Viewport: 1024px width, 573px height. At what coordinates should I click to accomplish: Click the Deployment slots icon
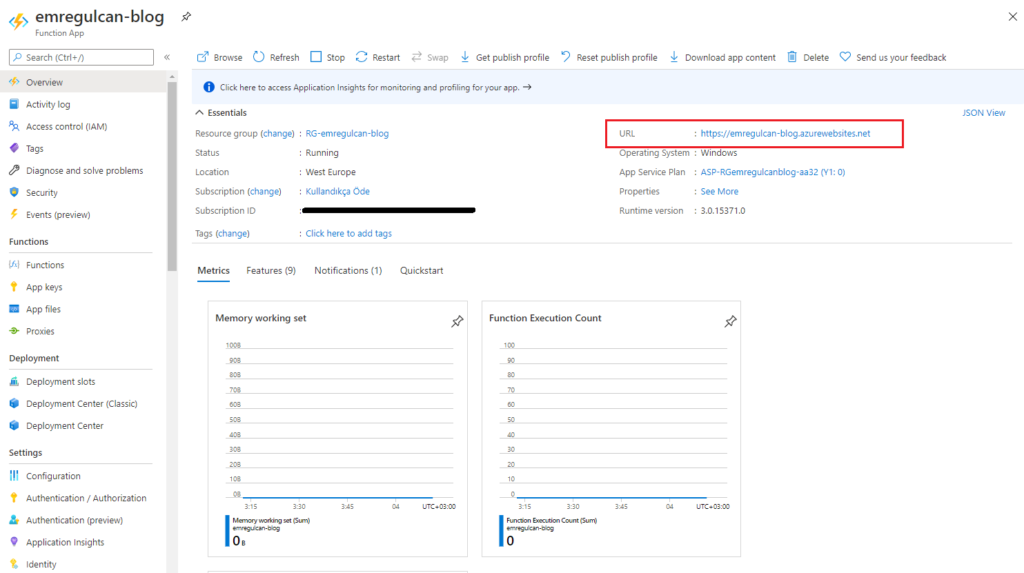[14, 382]
